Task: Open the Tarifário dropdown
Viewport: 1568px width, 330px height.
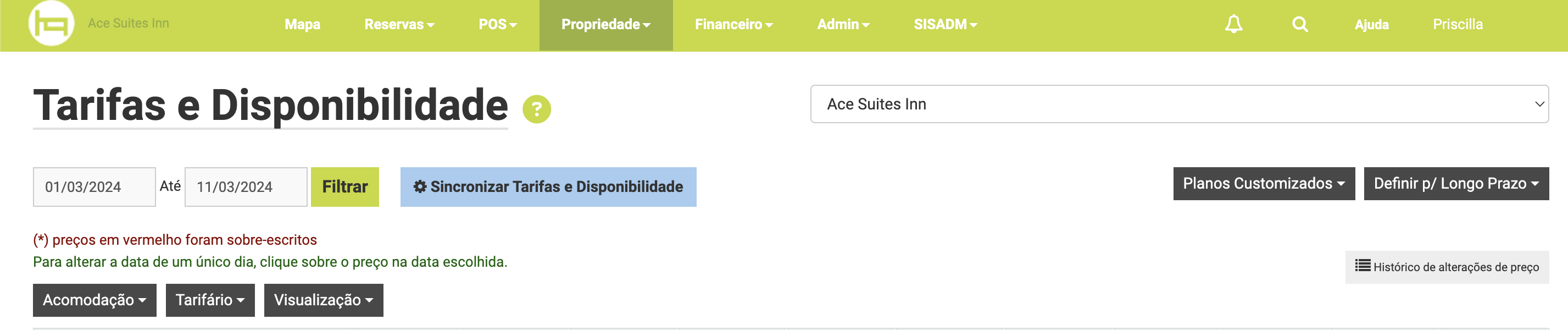Action: coord(210,300)
